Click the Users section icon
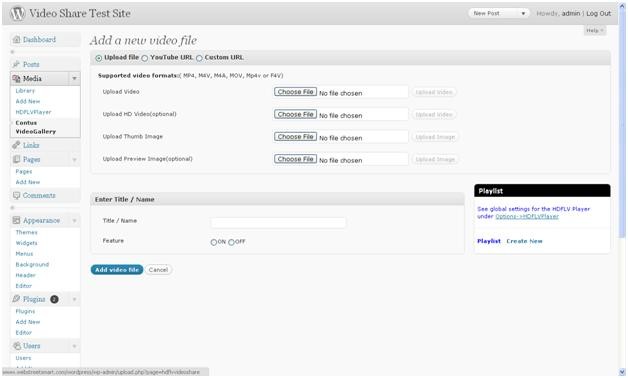Viewport: 628px width, 378px height. click(16, 346)
